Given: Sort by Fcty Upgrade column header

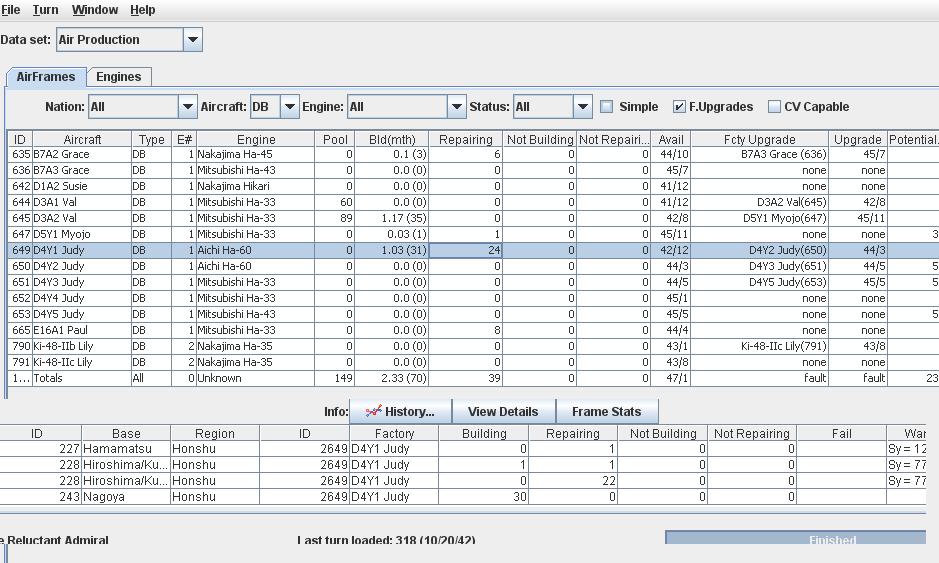Looking at the screenshot, I should [759, 139].
